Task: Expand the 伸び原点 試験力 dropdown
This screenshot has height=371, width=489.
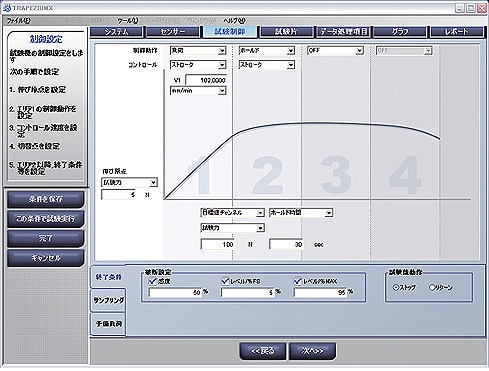Action: pyautogui.click(x=129, y=183)
